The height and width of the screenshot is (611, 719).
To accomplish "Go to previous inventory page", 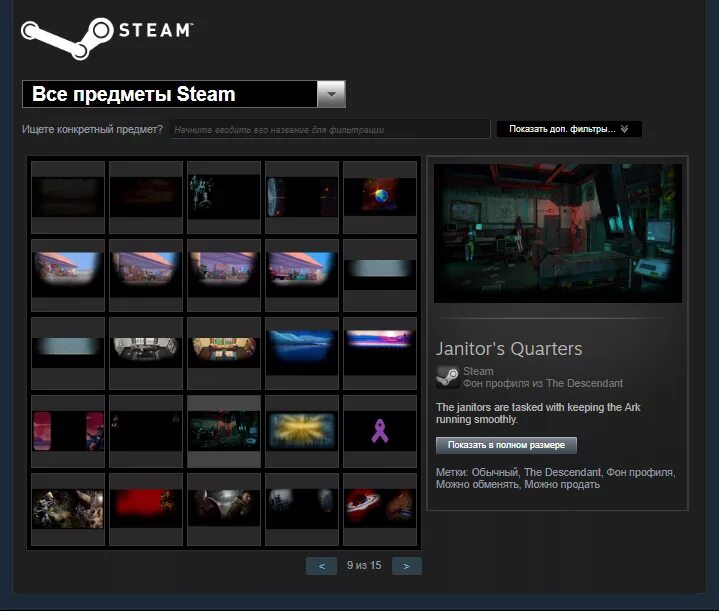I will click(x=321, y=566).
